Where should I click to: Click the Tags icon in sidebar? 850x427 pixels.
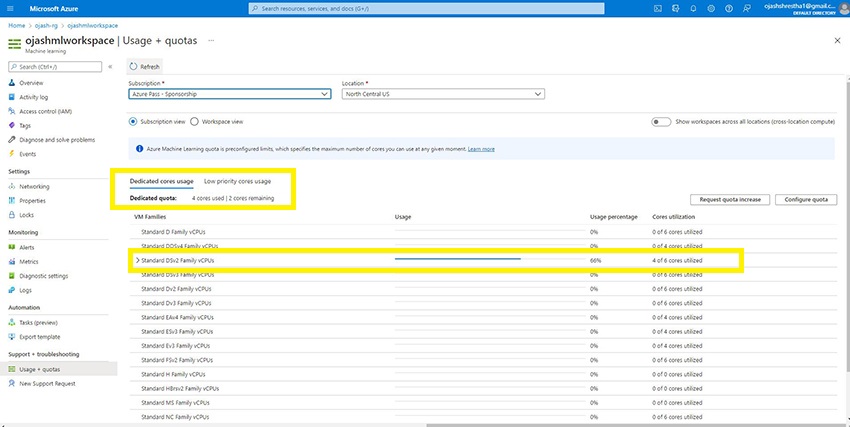click(11, 126)
